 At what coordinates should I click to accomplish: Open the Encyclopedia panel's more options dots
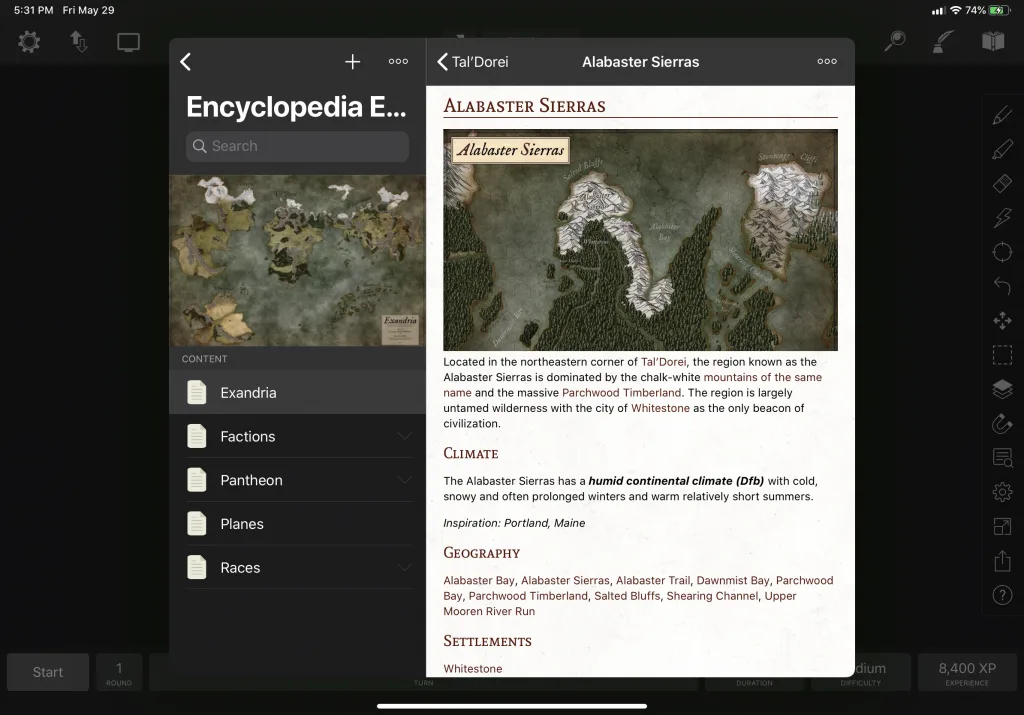(x=398, y=61)
